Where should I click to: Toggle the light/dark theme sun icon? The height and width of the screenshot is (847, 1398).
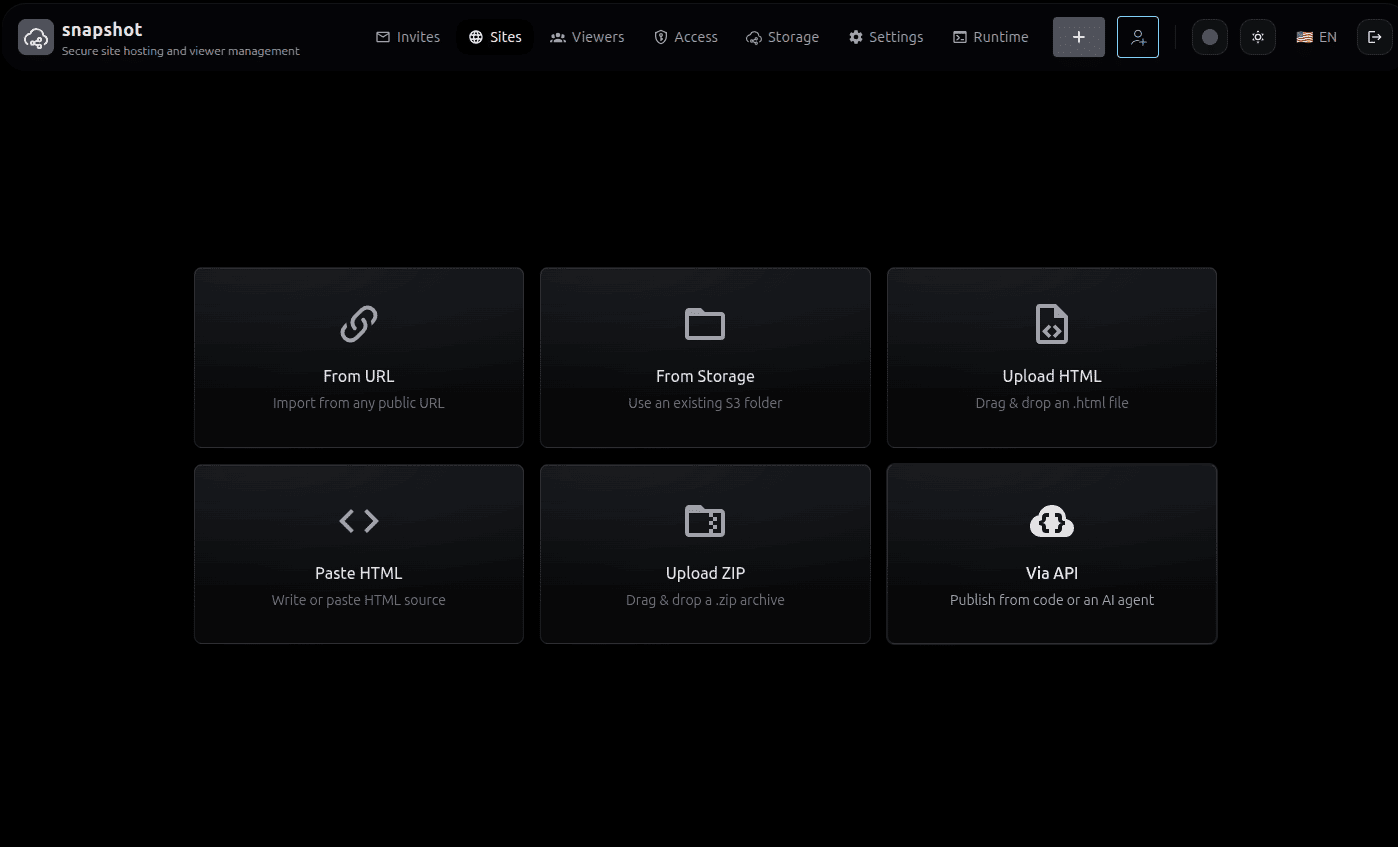coord(1258,37)
